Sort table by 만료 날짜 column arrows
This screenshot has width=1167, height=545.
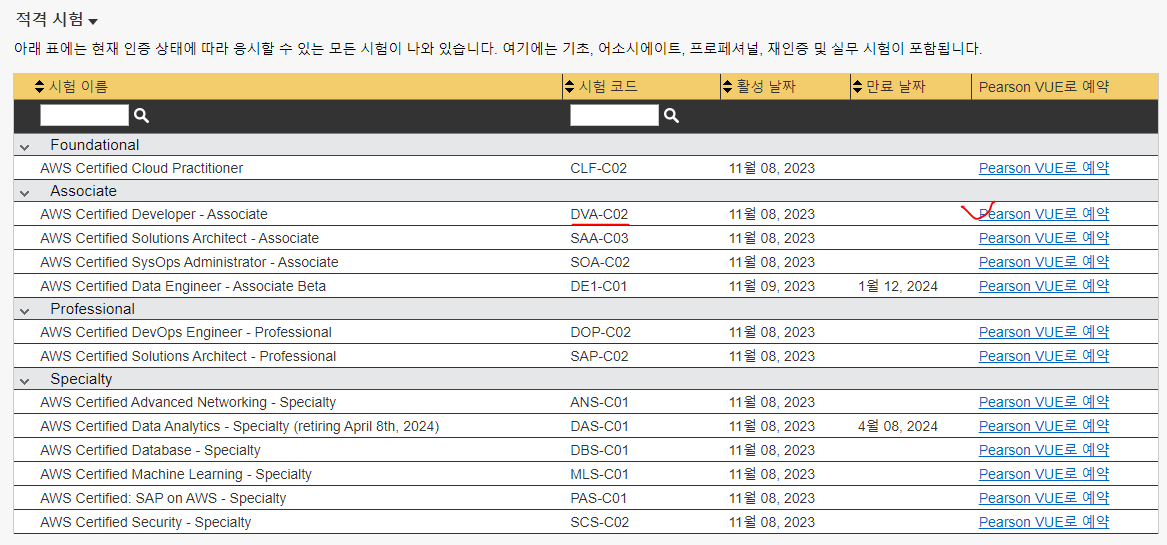pyautogui.click(x=857, y=87)
